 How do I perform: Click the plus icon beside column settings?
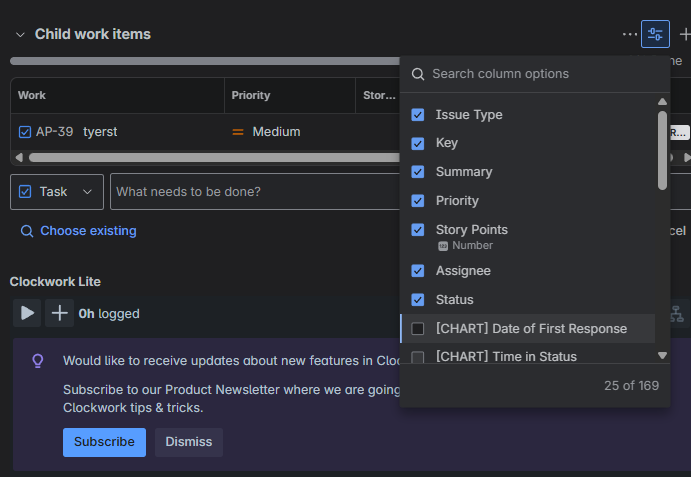tap(685, 34)
